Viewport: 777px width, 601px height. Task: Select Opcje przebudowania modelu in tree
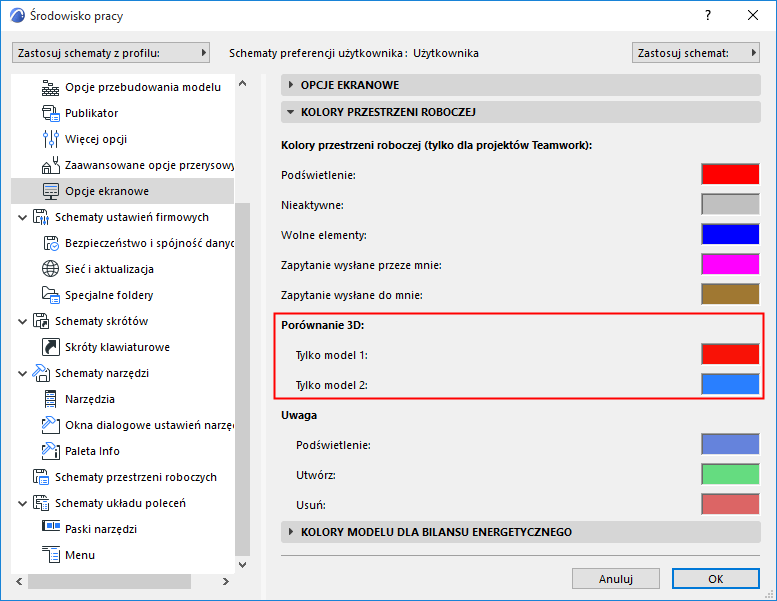tap(143, 87)
